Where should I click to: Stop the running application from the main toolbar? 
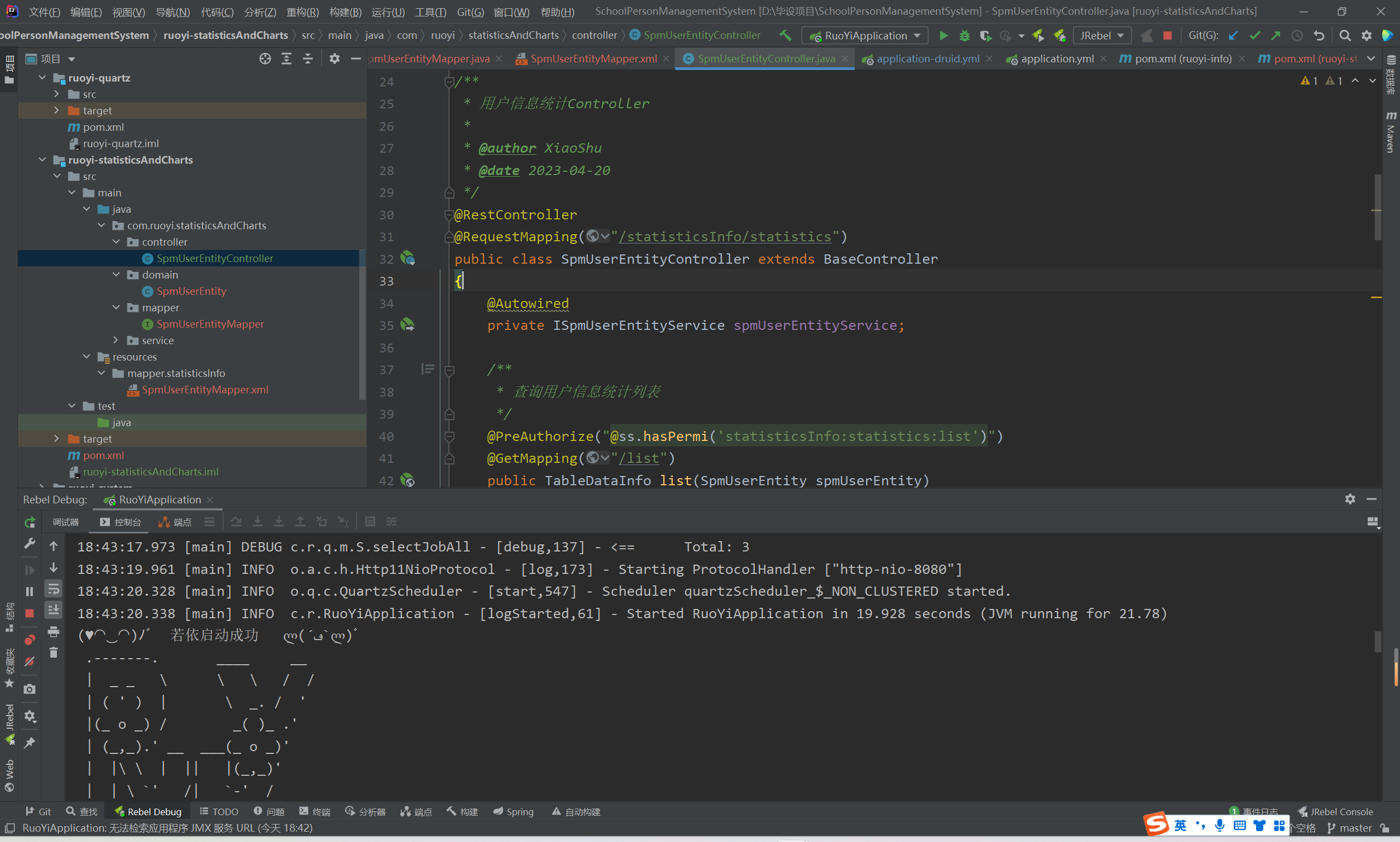1167,36
